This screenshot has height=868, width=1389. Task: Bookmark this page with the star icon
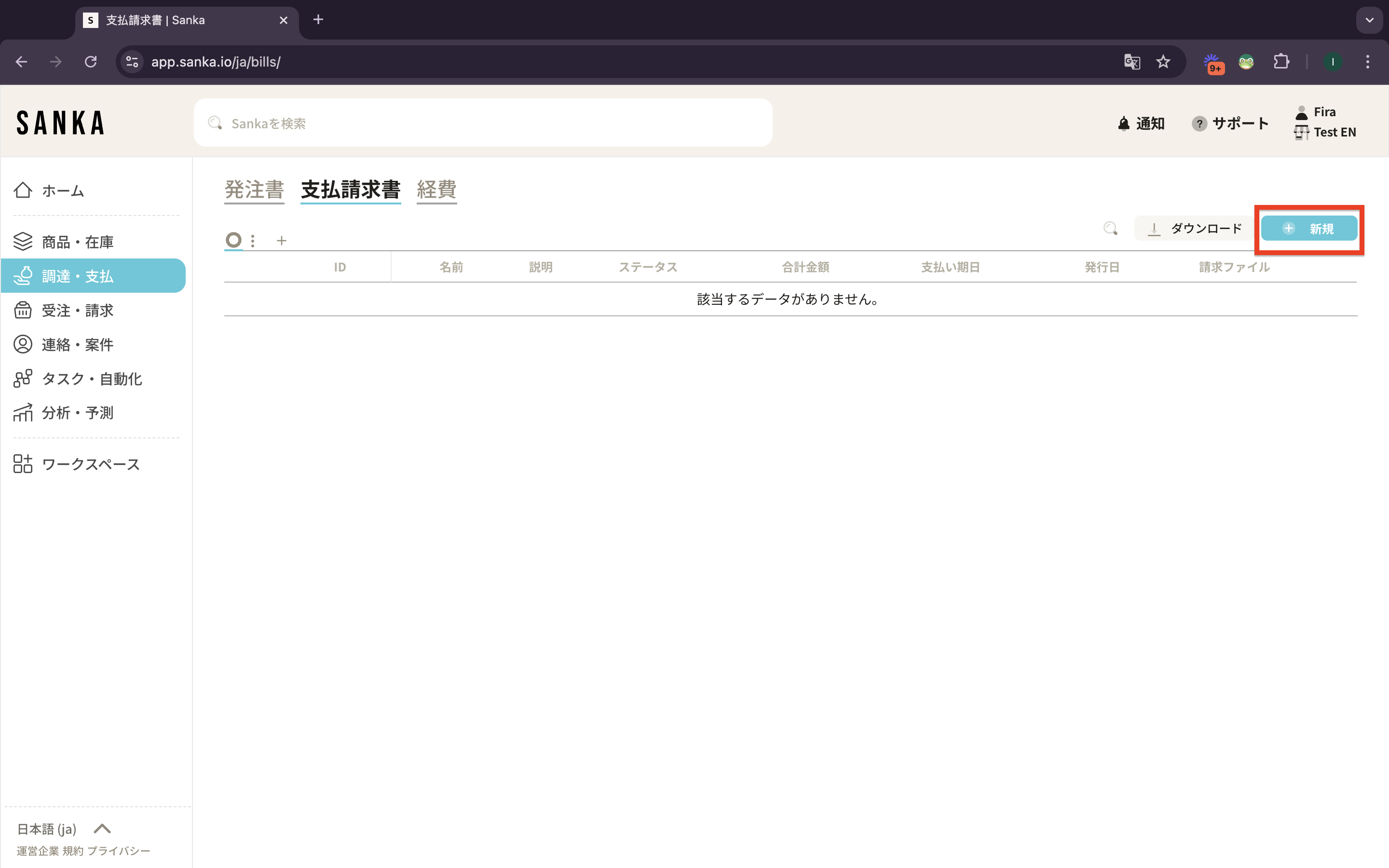(x=1163, y=62)
